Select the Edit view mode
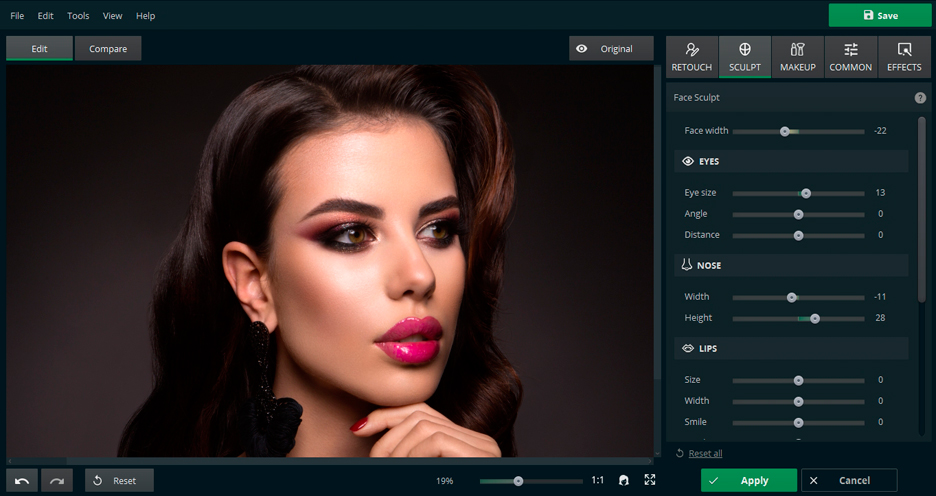 tap(39, 49)
